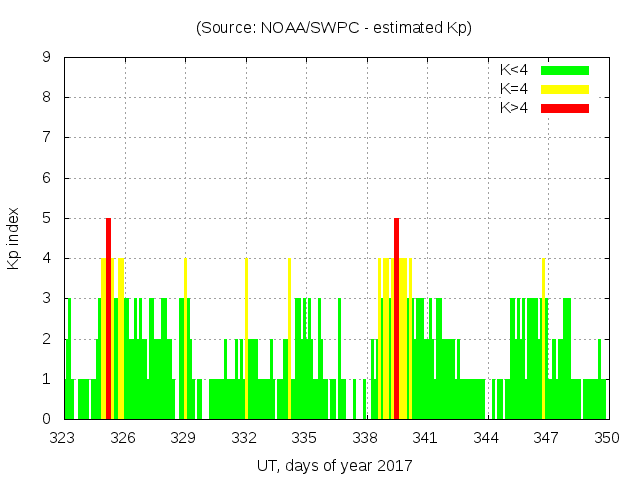Select the K<4 legend label text

click(x=514, y=70)
